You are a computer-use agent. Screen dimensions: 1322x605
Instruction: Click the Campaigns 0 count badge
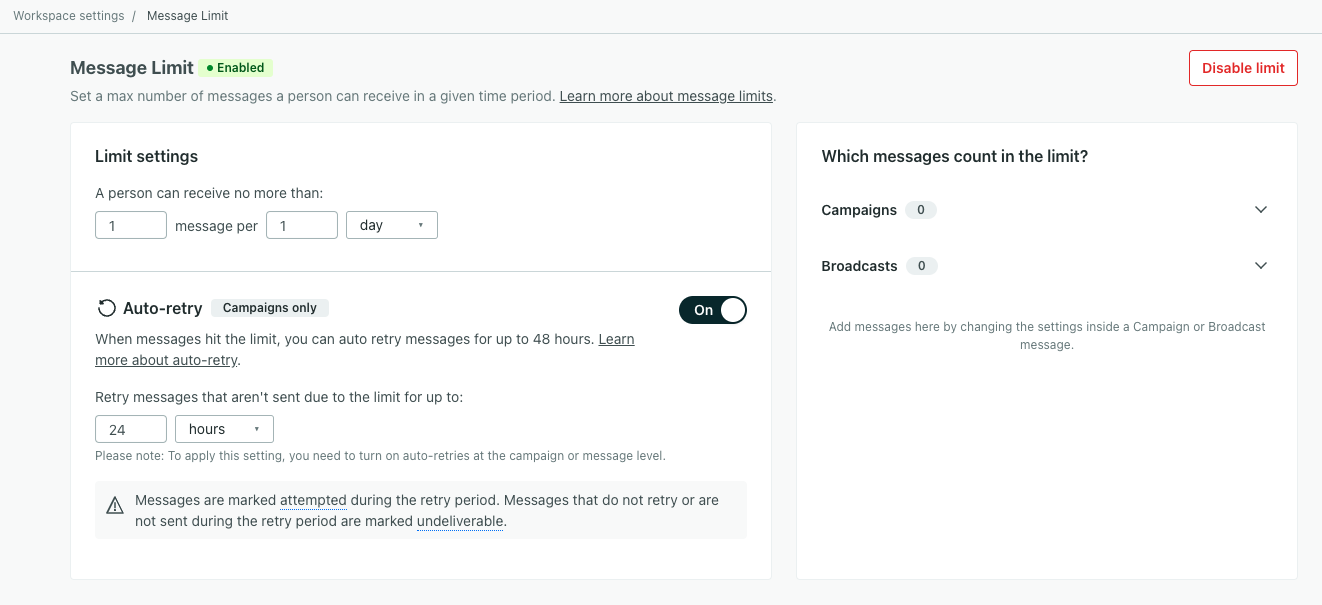[921, 210]
